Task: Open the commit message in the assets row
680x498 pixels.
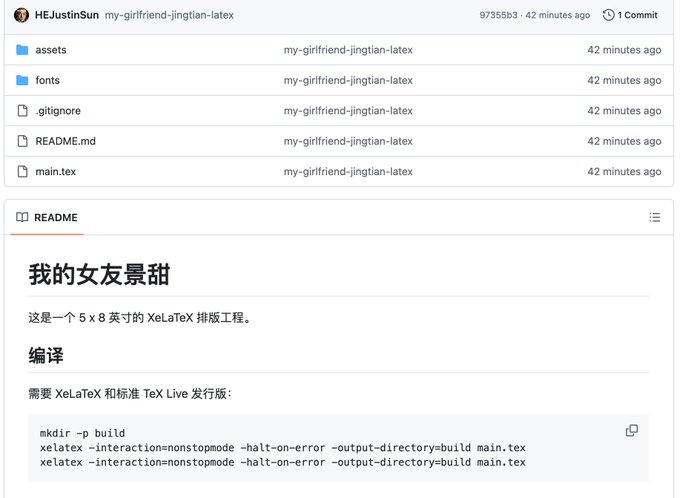Action: pyautogui.click(x=348, y=50)
